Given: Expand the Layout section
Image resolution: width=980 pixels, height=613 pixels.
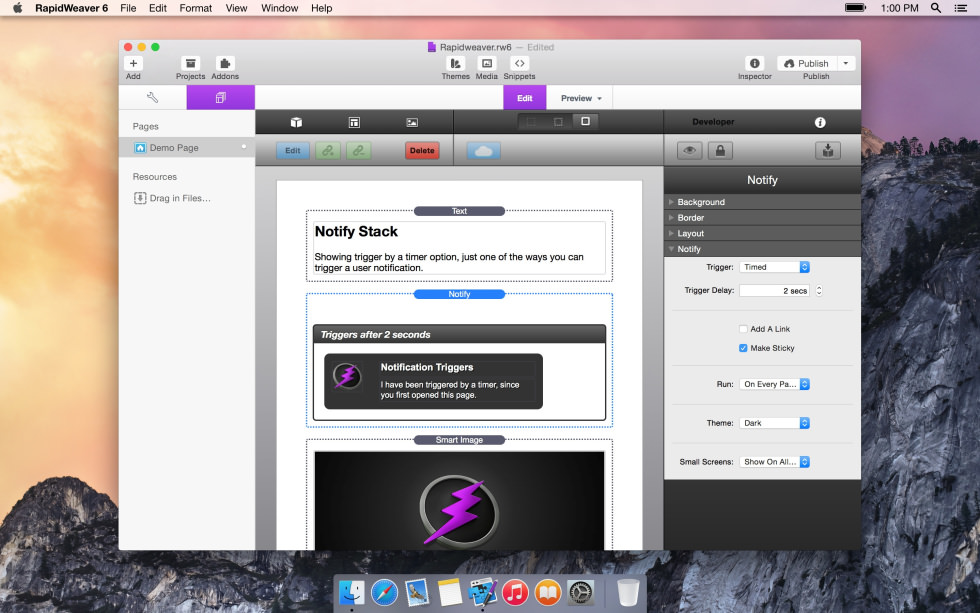Looking at the screenshot, I should [762, 233].
